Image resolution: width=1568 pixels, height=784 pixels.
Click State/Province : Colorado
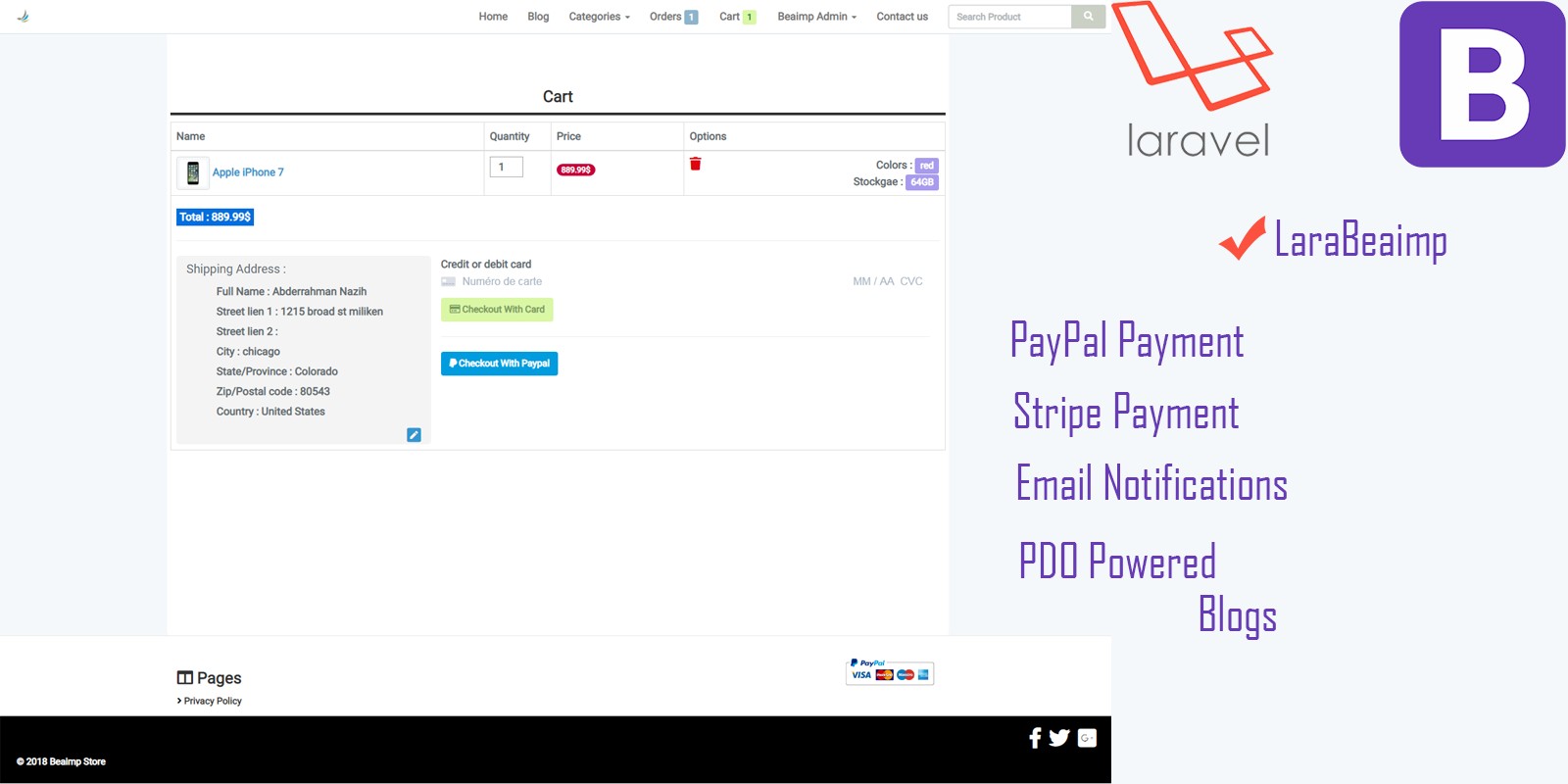pos(277,371)
